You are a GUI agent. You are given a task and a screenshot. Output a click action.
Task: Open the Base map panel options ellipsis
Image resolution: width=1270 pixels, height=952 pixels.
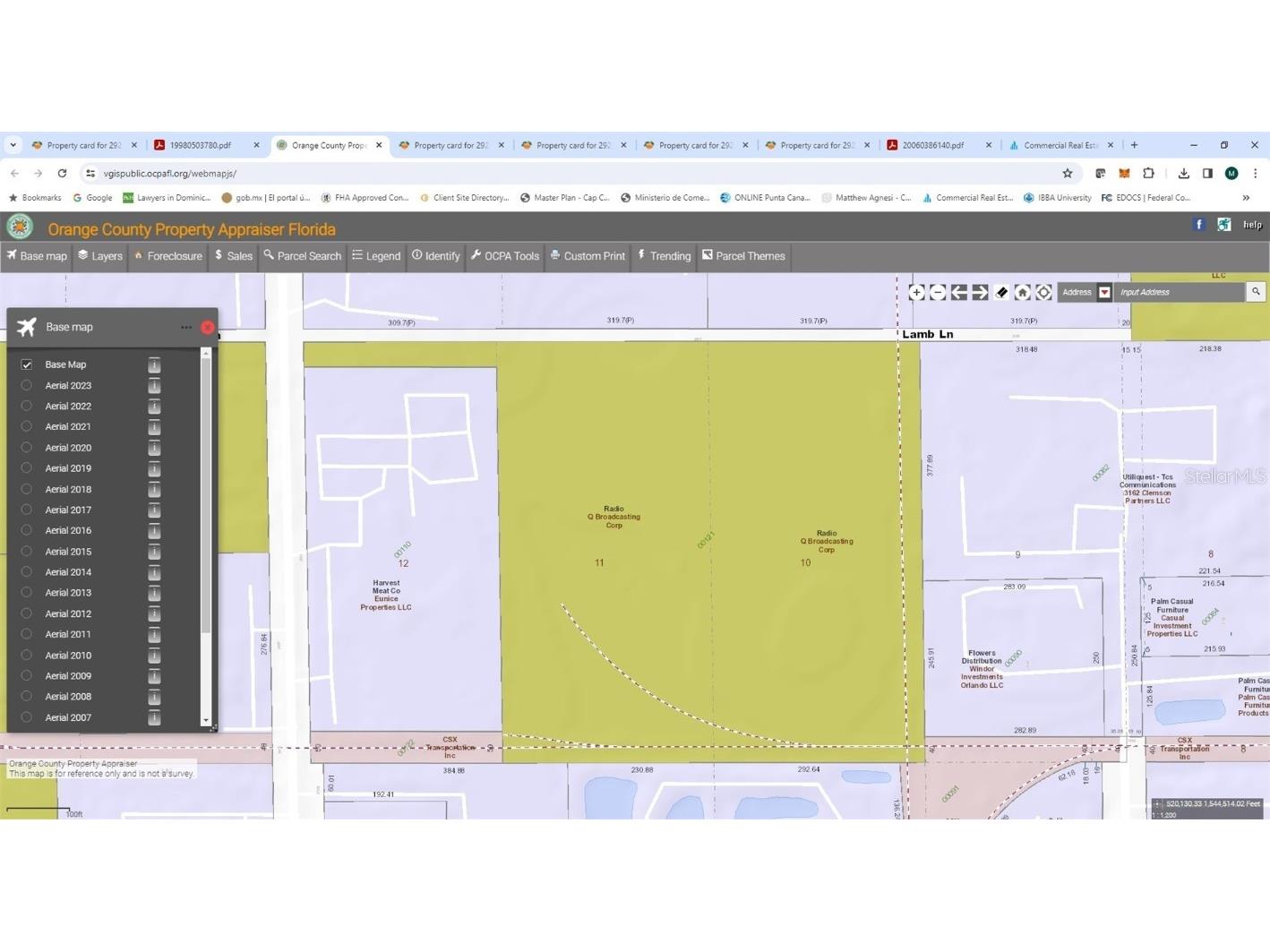pos(186,327)
